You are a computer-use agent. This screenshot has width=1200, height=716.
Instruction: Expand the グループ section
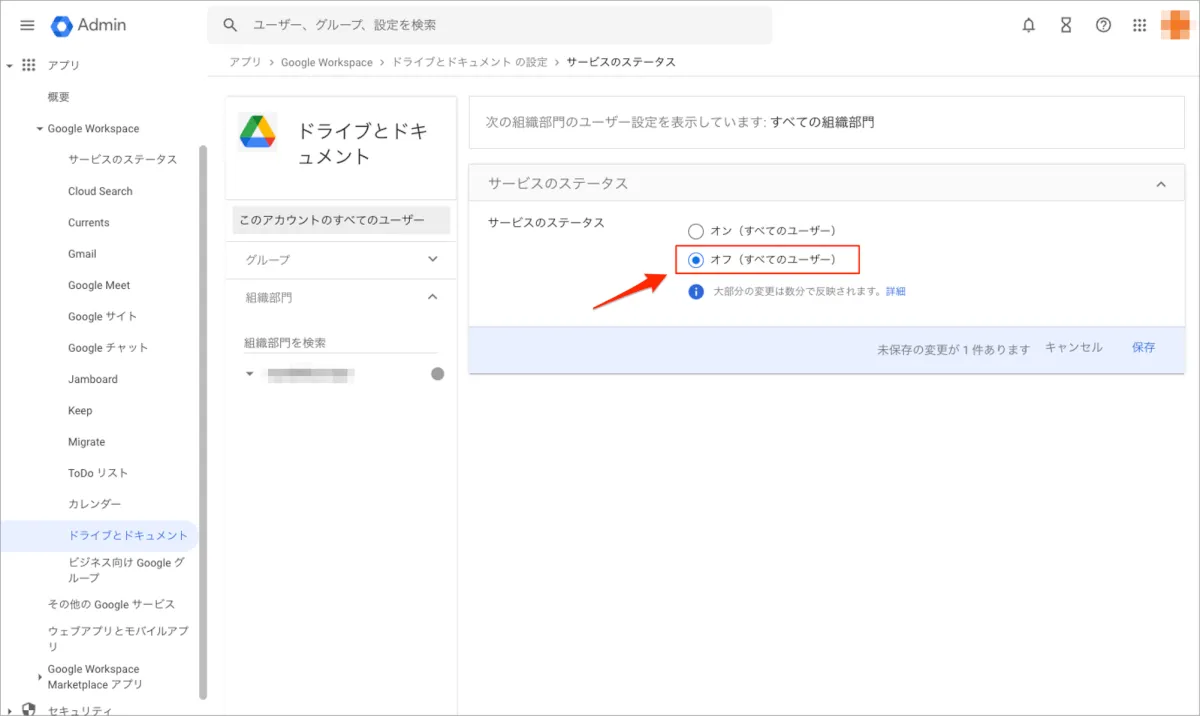[x=433, y=259]
